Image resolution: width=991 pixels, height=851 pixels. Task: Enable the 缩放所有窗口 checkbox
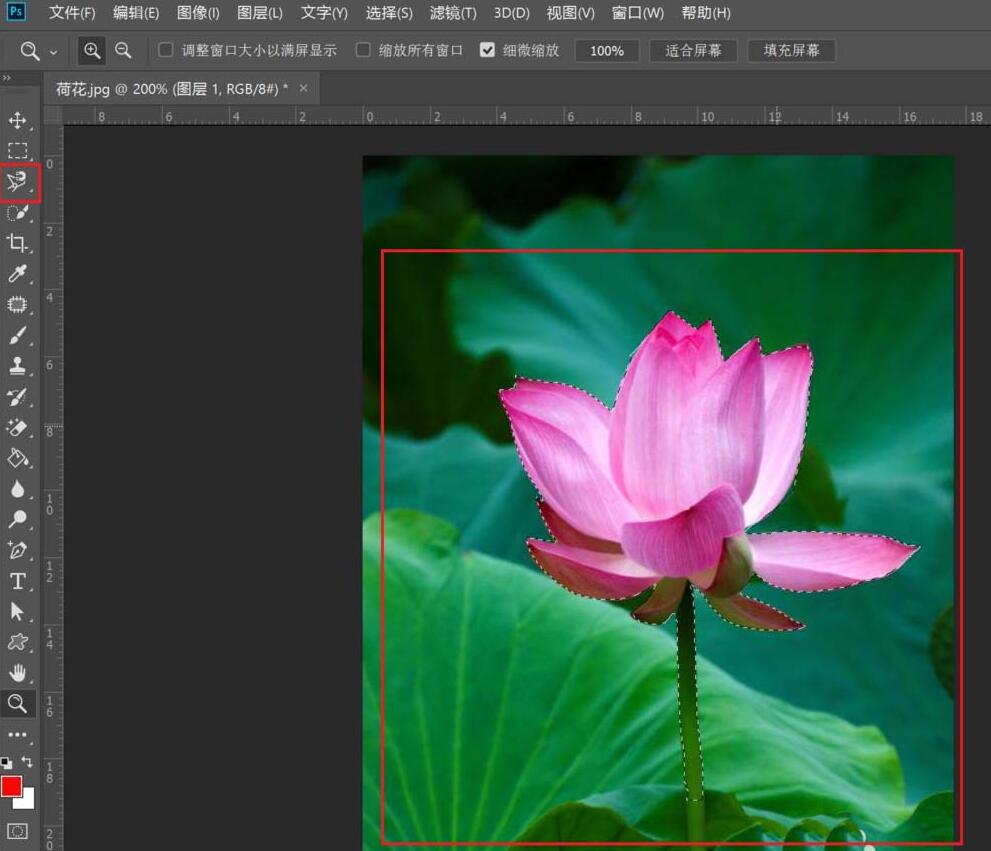click(363, 49)
